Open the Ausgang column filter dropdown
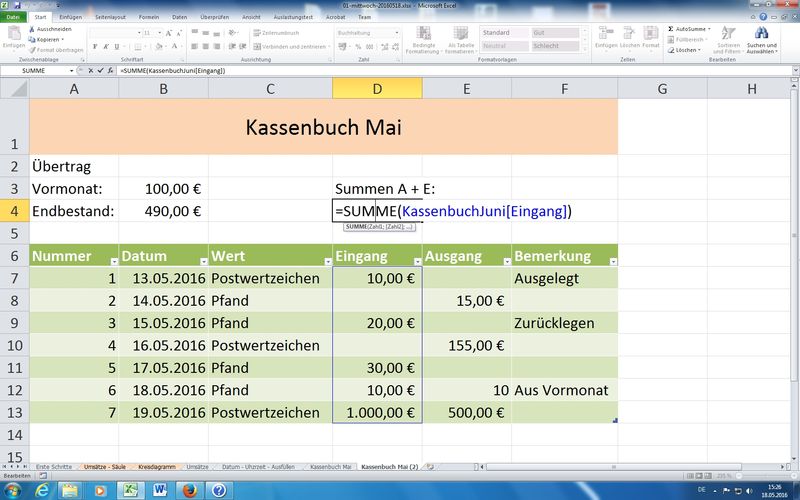Viewport: 800px width, 500px height. pos(507,261)
